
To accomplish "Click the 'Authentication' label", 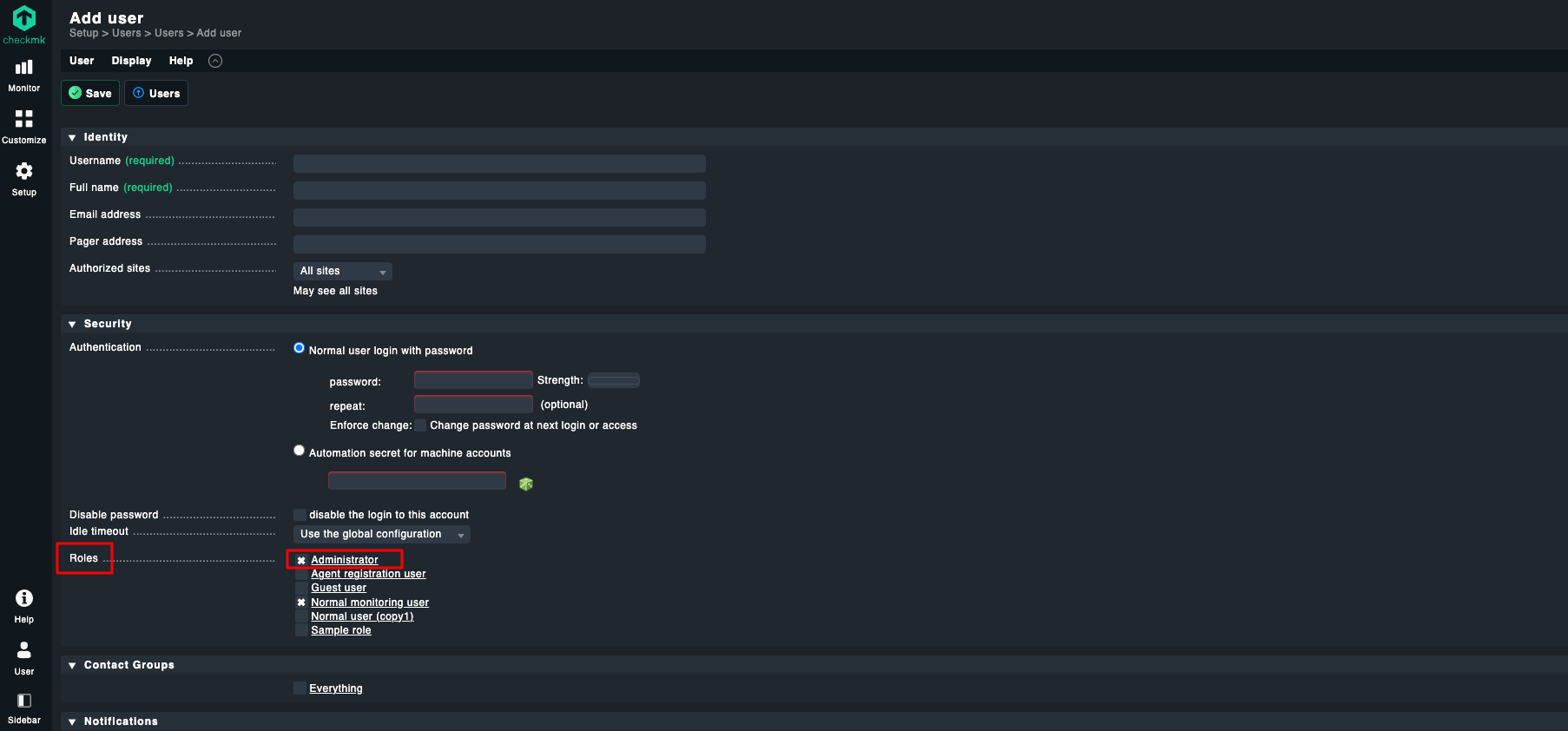I will coord(105,347).
